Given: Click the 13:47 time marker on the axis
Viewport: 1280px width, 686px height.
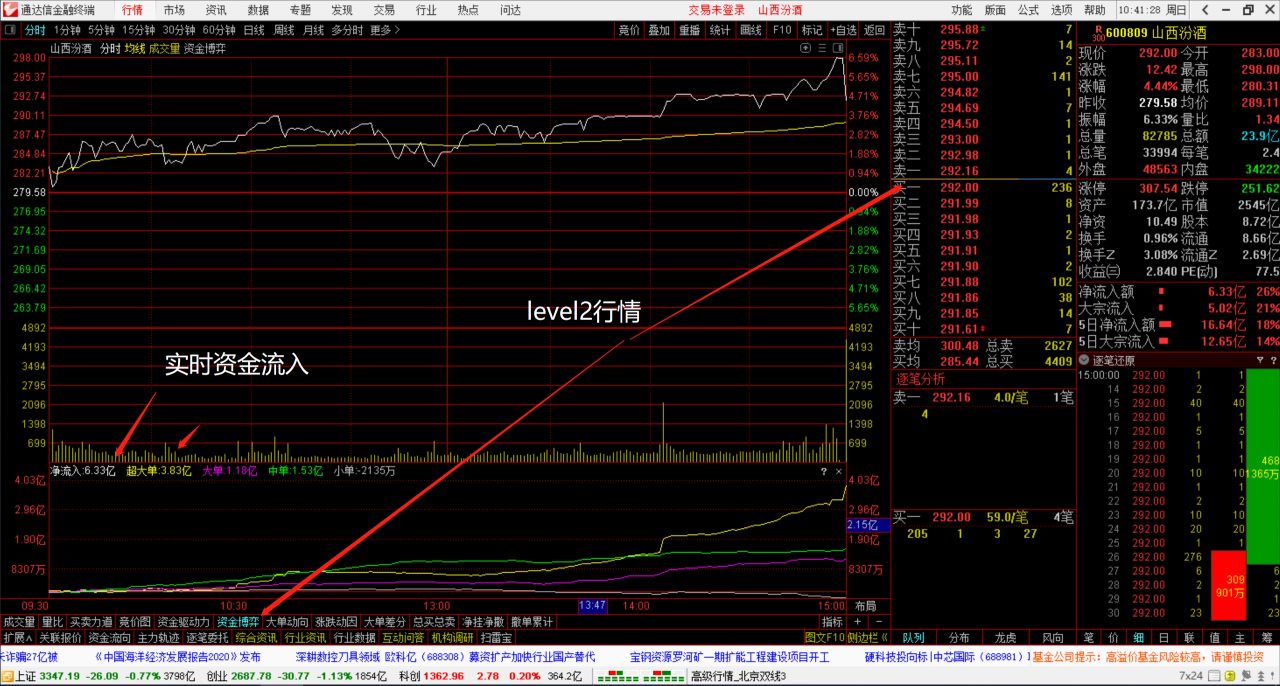Looking at the screenshot, I should (x=593, y=606).
